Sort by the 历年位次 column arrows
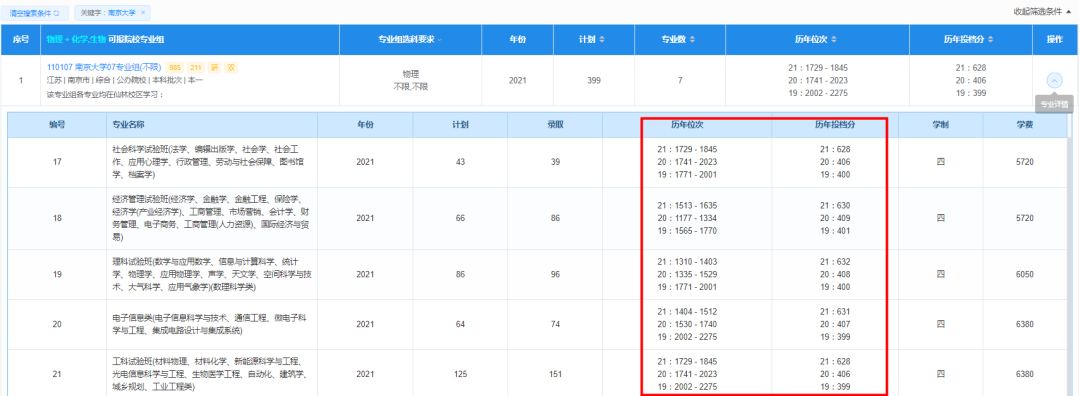 click(x=833, y=40)
